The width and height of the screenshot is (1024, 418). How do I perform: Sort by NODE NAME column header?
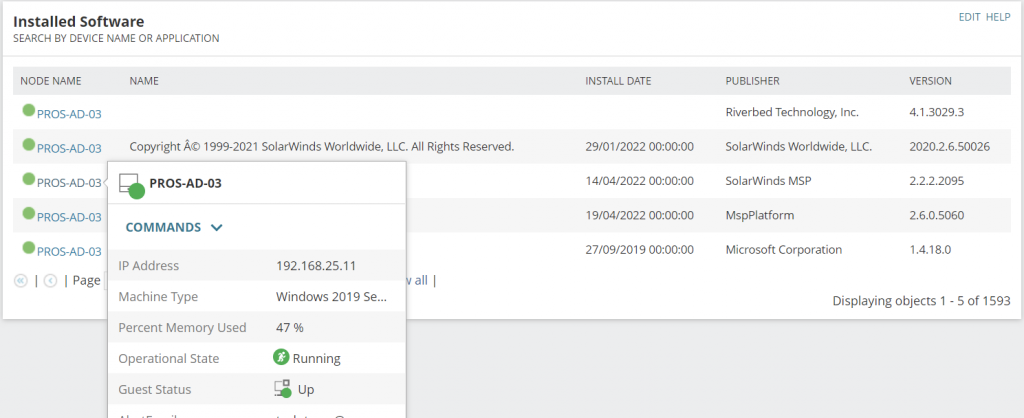51,81
